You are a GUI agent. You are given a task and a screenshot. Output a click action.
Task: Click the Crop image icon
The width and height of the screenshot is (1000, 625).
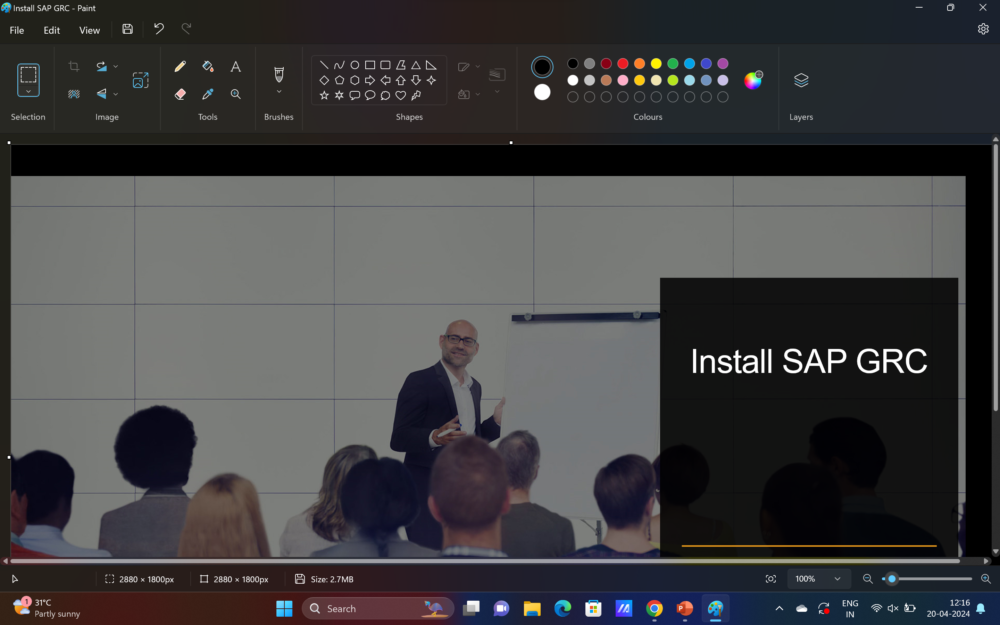[x=74, y=67]
